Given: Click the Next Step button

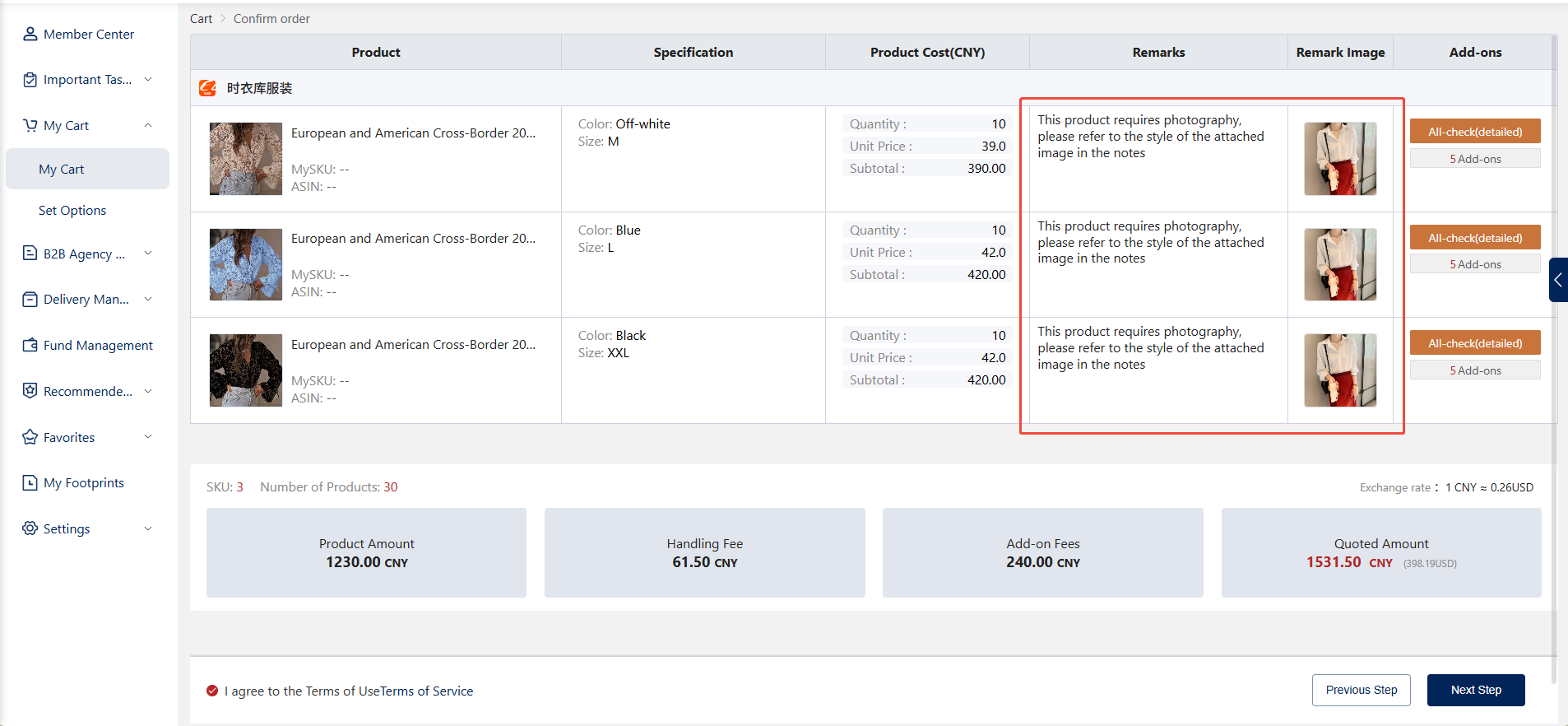Looking at the screenshot, I should tap(1476, 690).
